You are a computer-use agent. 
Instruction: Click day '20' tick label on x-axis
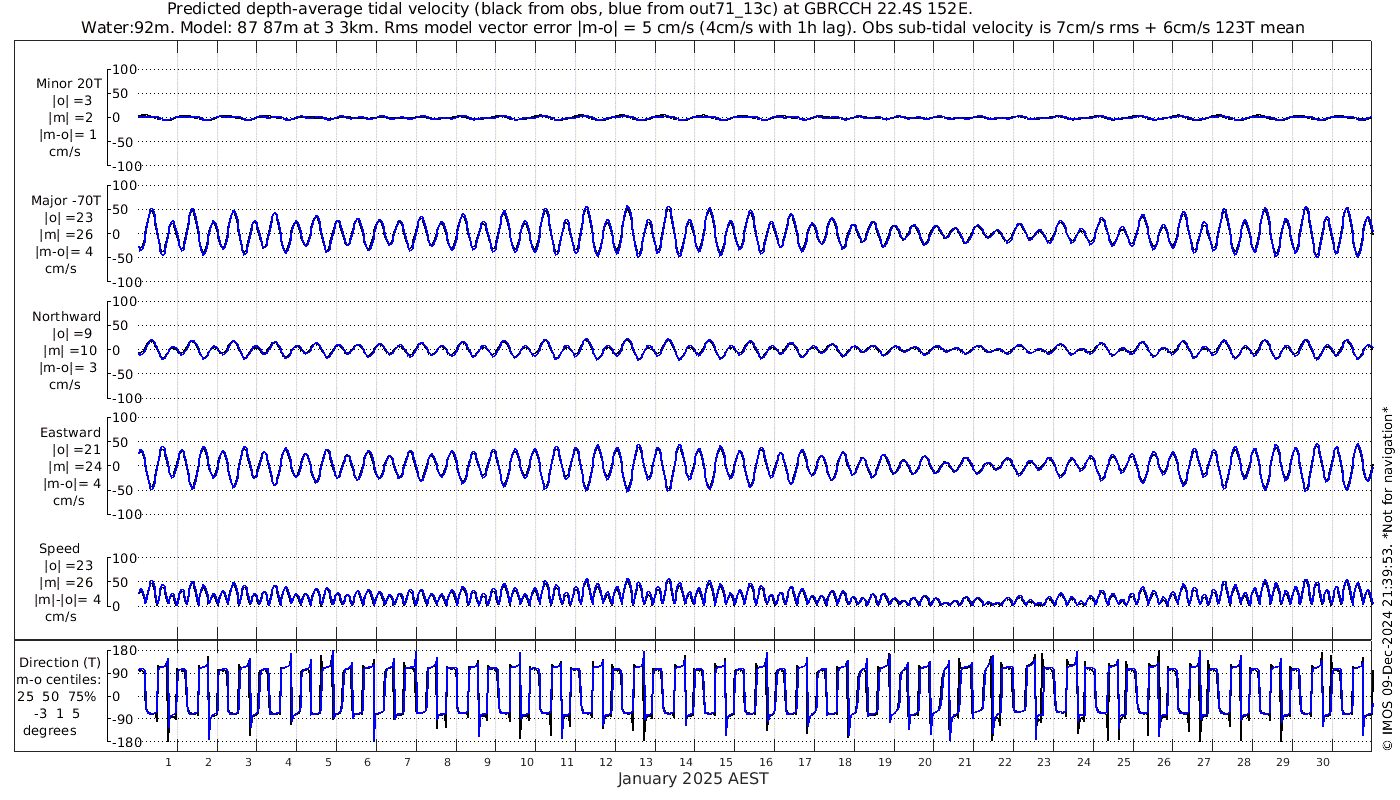(x=925, y=762)
